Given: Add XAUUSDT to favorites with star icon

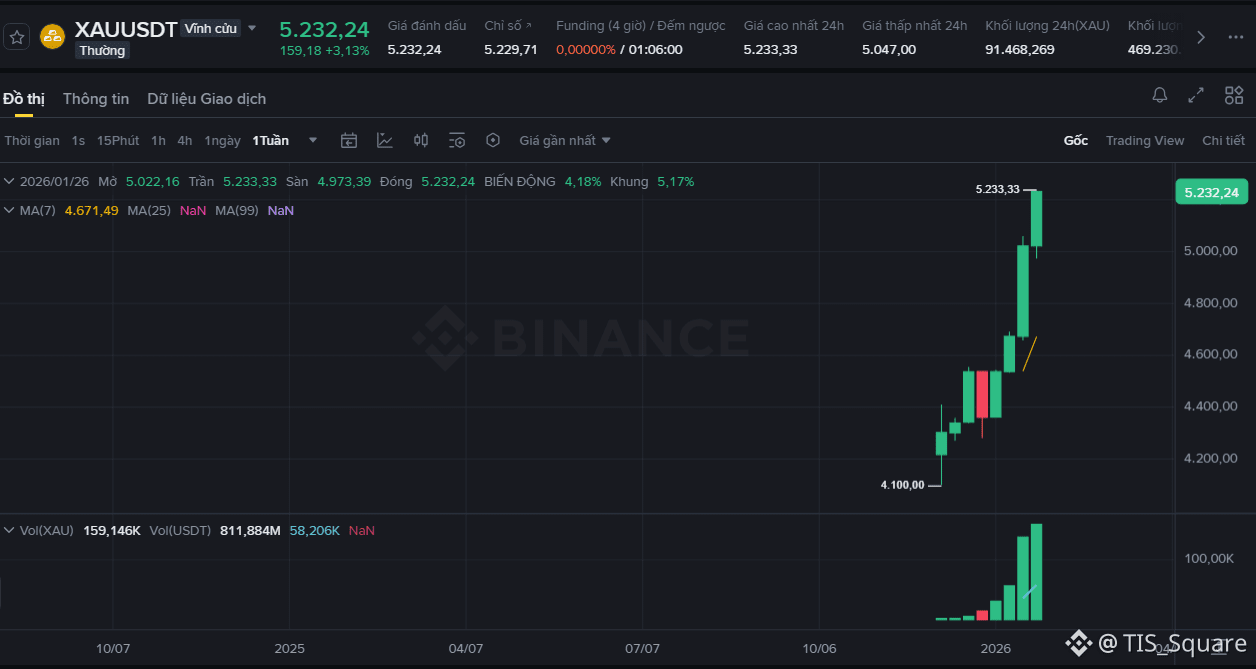Looking at the screenshot, I should (16, 38).
